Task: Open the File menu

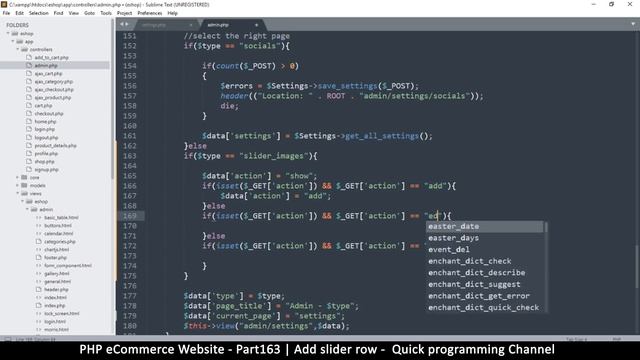Action: point(6,13)
